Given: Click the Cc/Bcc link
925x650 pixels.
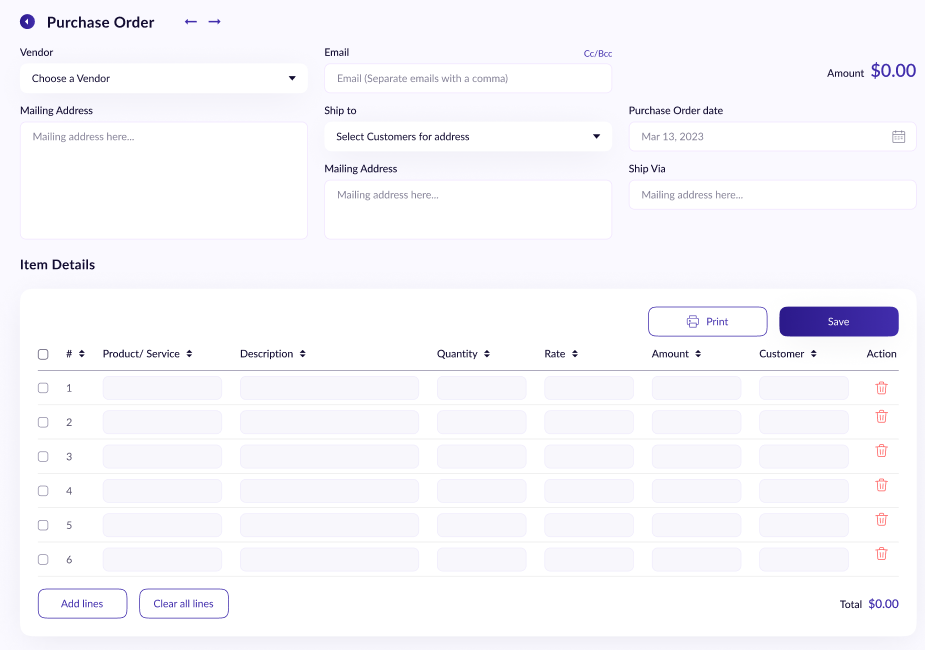Looking at the screenshot, I should point(597,54).
